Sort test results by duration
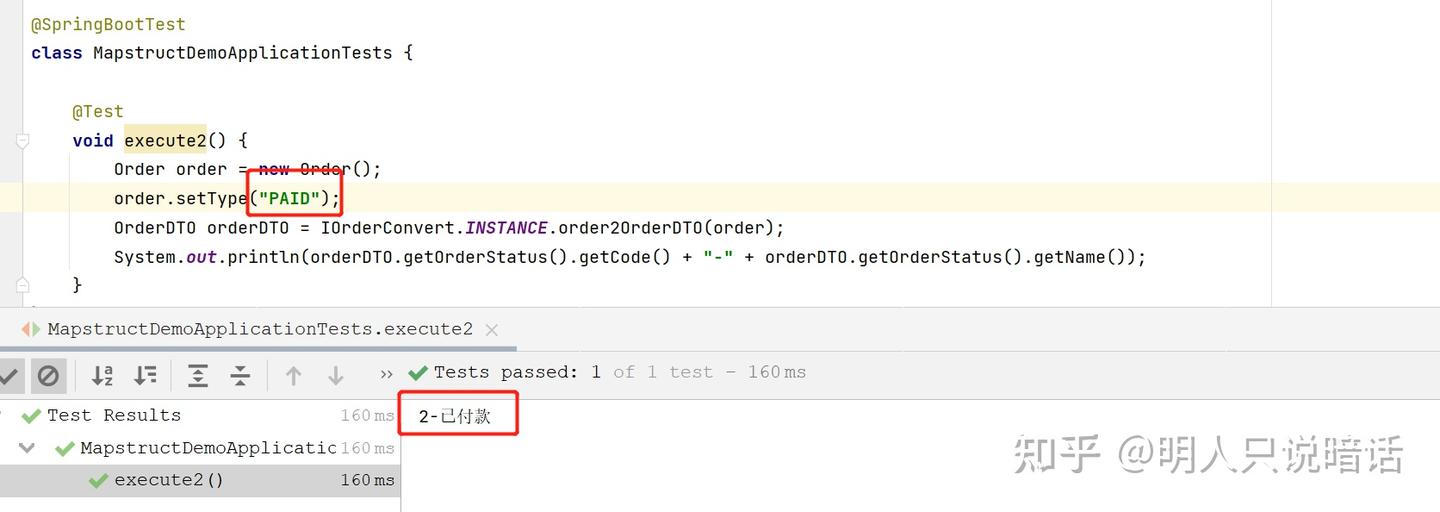1440x512 pixels. click(x=145, y=376)
